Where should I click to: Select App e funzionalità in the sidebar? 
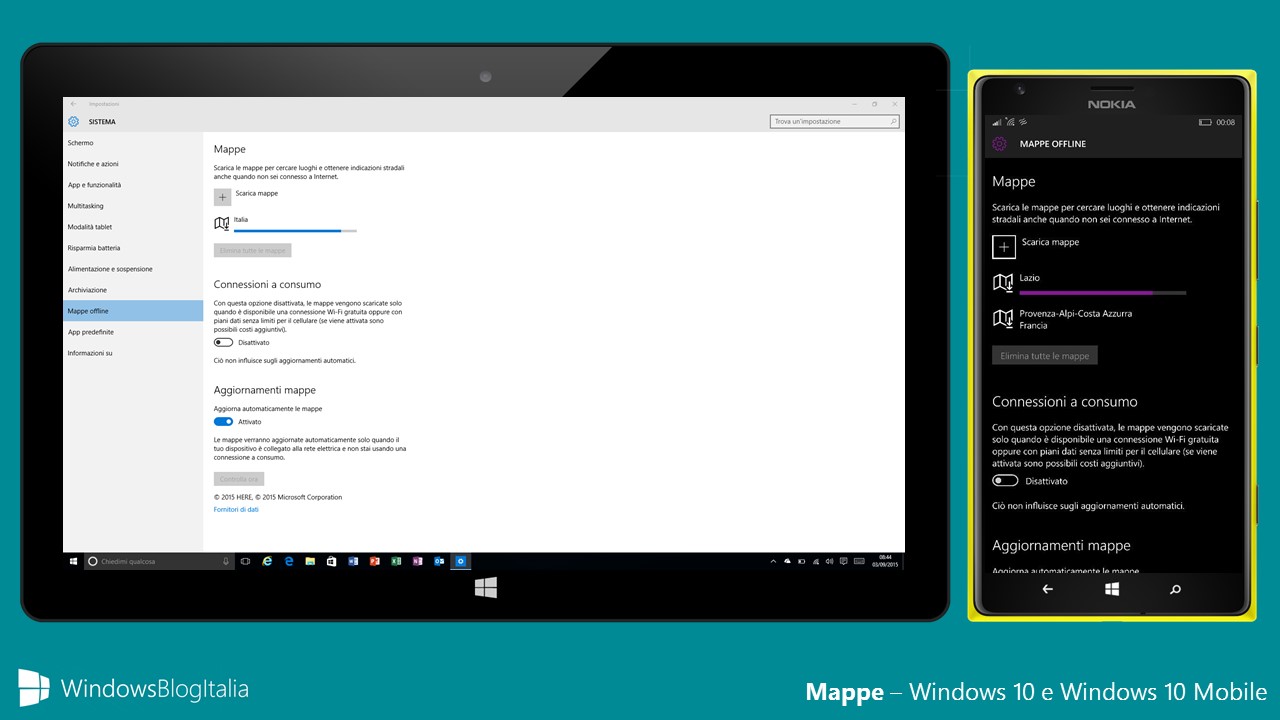pos(133,185)
